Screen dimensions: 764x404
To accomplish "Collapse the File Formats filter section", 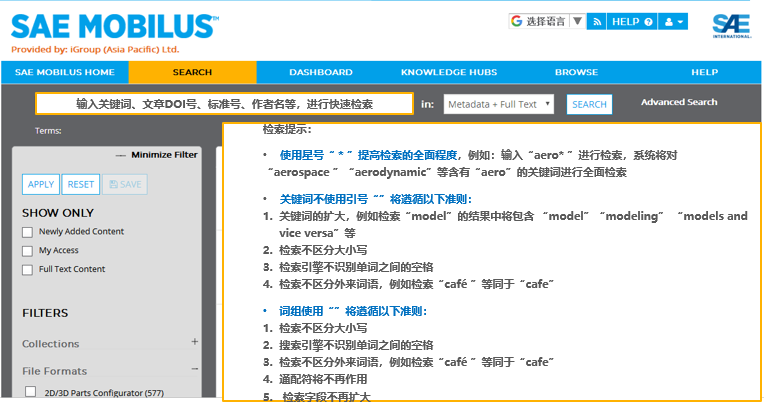I will click(x=194, y=371).
